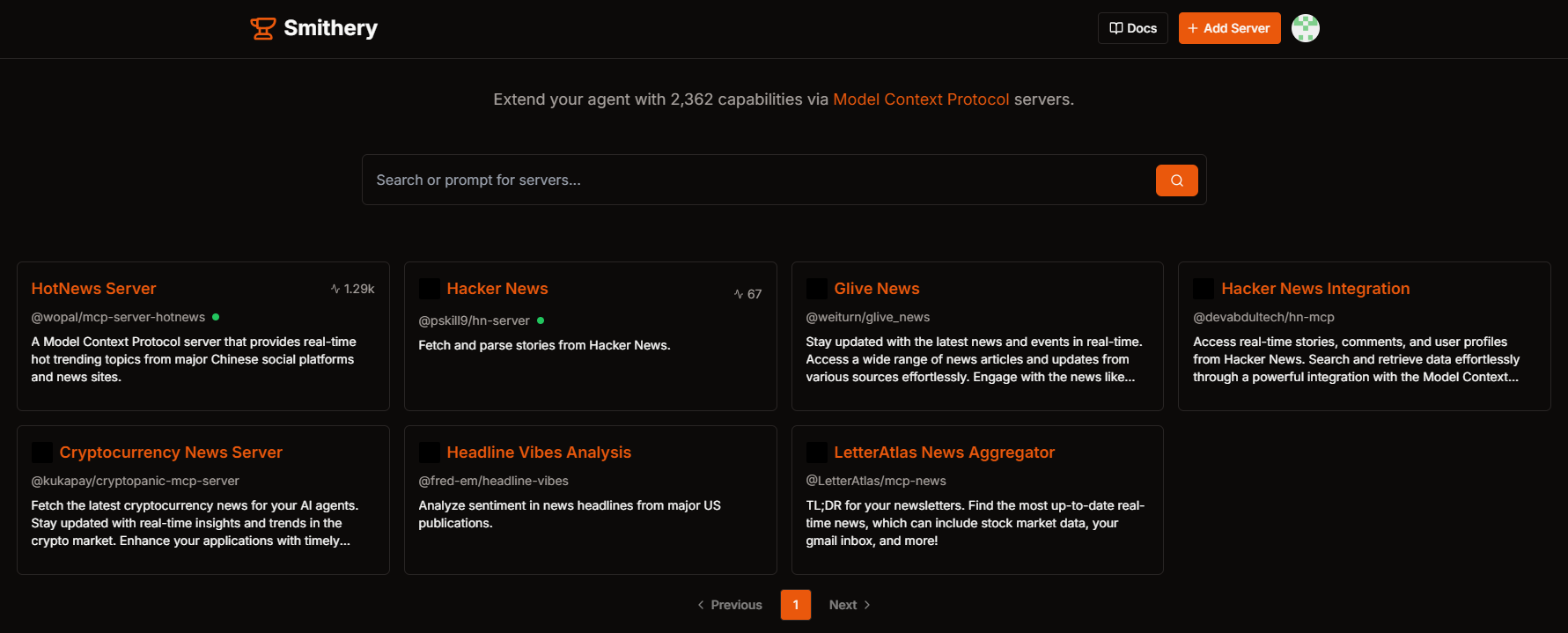Click the Smithery anvil logo icon
Image resolution: width=1568 pixels, height=633 pixels.
pos(262,29)
